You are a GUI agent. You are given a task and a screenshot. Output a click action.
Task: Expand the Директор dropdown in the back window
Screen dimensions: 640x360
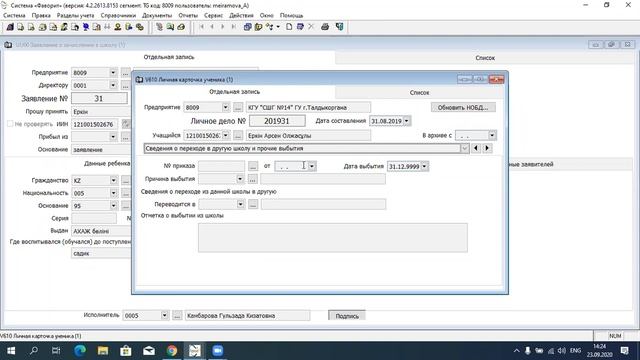[x=113, y=85]
